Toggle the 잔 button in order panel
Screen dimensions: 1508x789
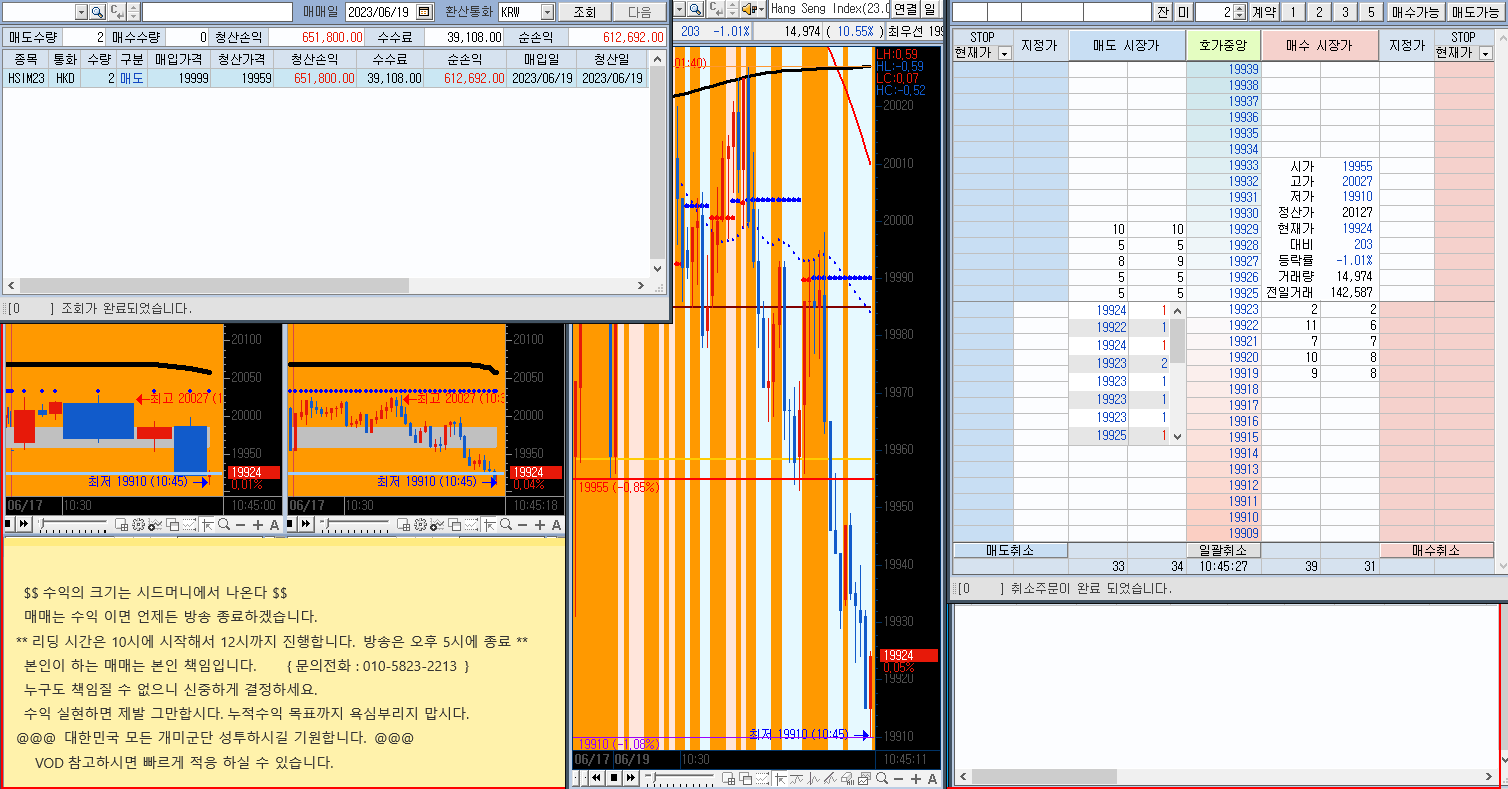point(1162,12)
